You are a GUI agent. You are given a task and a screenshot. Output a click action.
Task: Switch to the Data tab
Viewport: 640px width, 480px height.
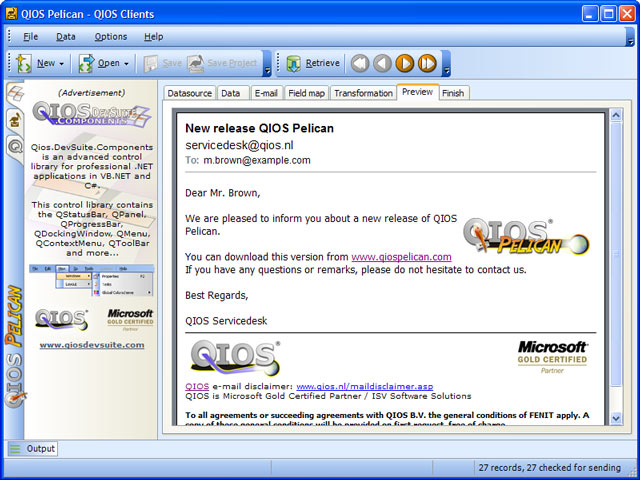click(x=233, y=93)
